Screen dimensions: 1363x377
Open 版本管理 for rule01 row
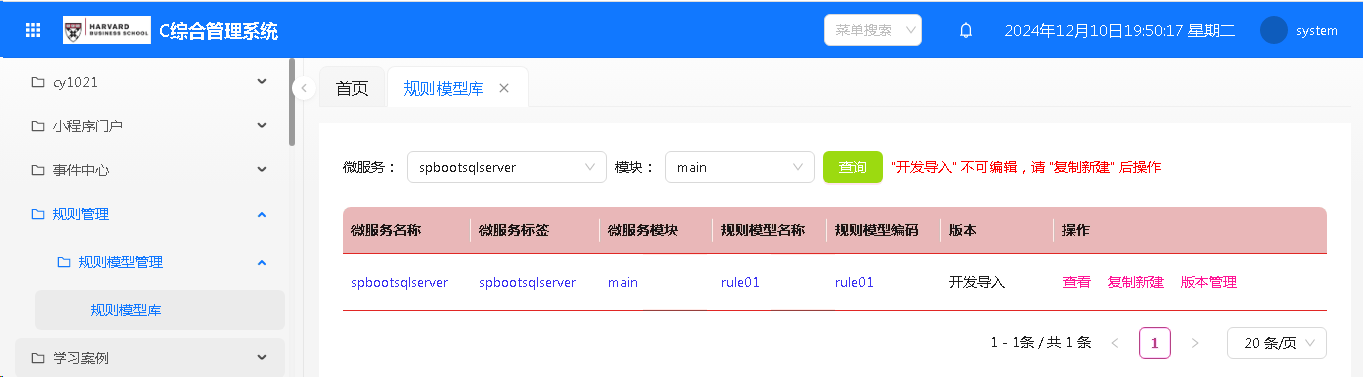(x=1209, y=282)
